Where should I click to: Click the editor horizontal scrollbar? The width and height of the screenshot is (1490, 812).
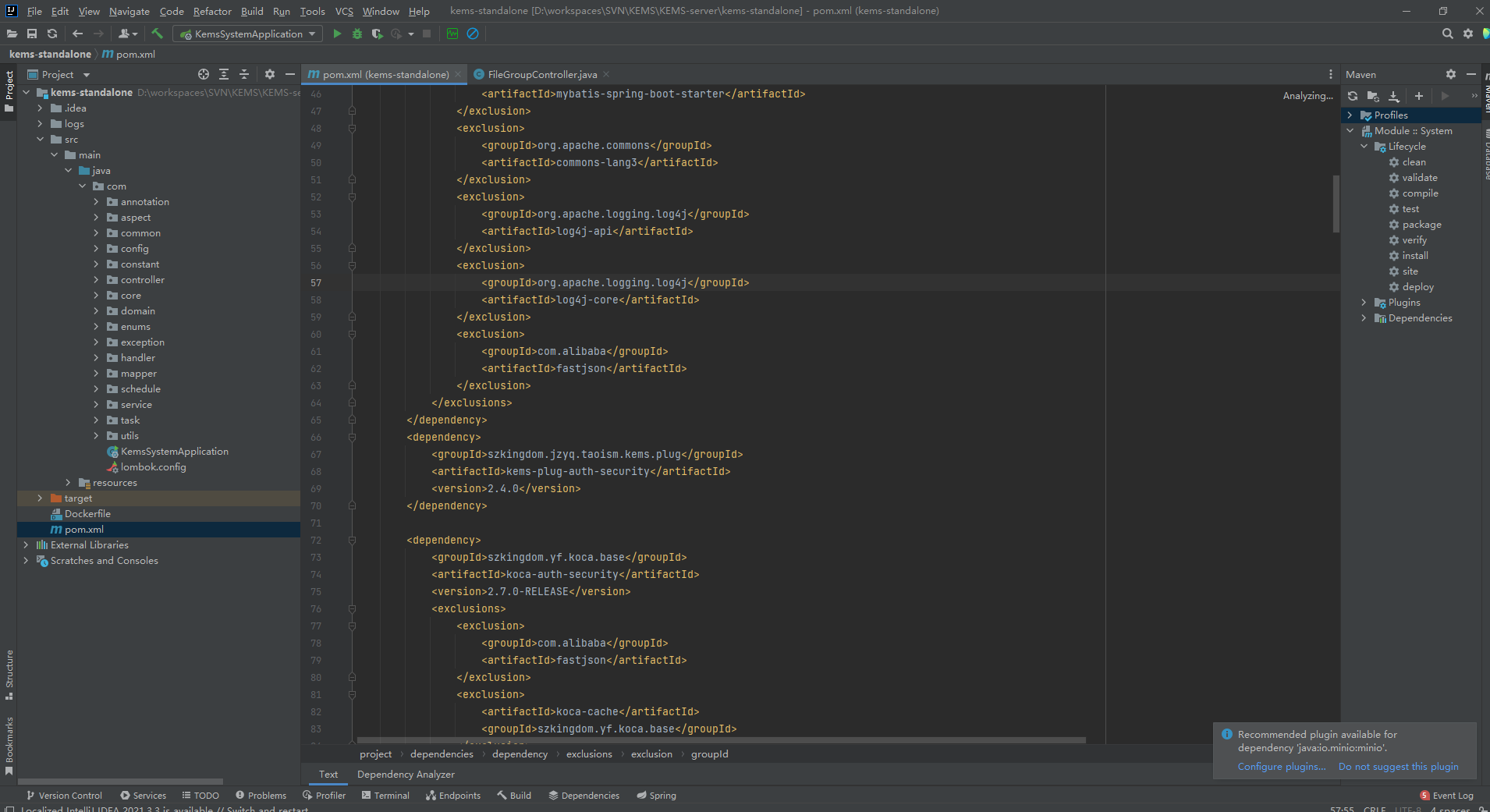point(722,740)
